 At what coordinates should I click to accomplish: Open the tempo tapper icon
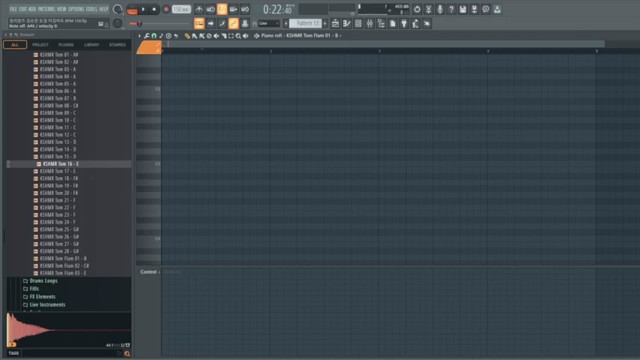[416, 24]
